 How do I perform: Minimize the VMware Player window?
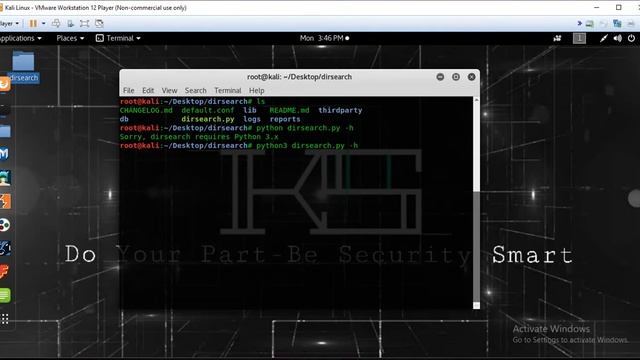point(596,7)
